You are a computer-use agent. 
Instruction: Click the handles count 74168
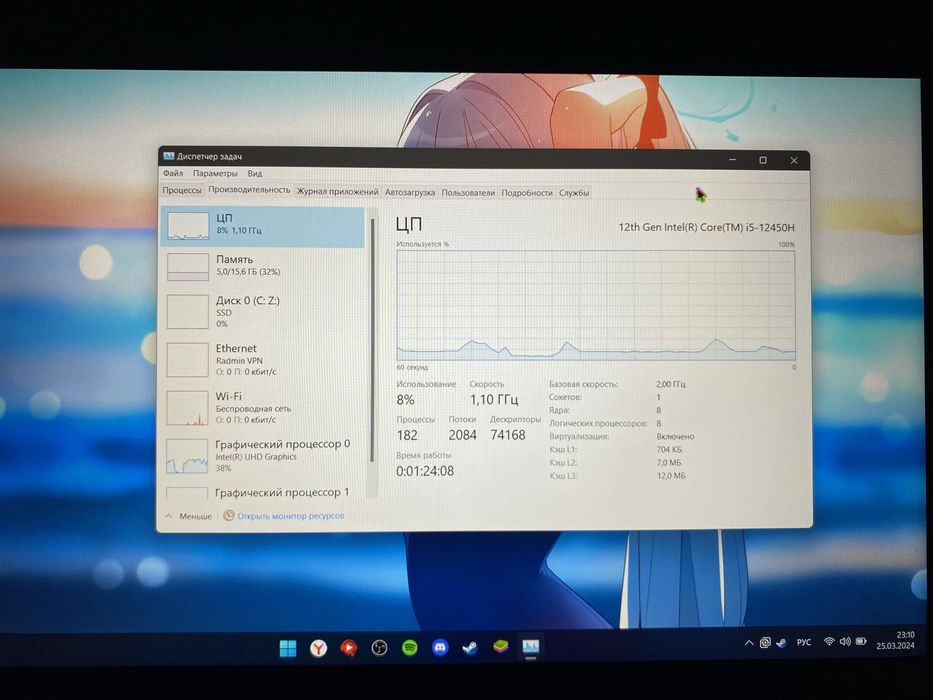(x=508, y=435)
